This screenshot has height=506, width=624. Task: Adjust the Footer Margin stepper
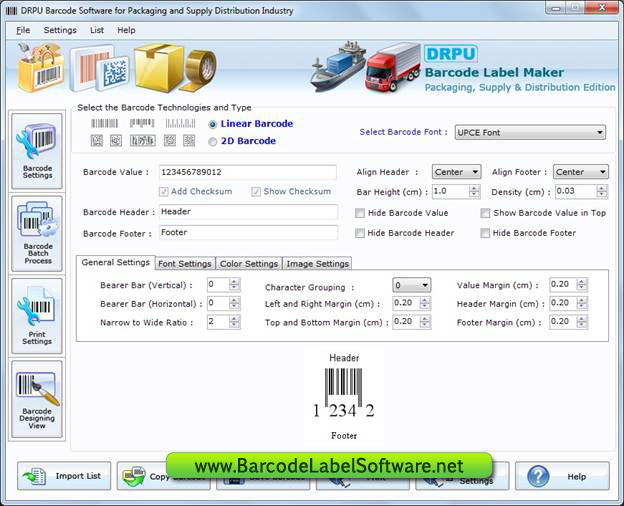tap(581, 322)
